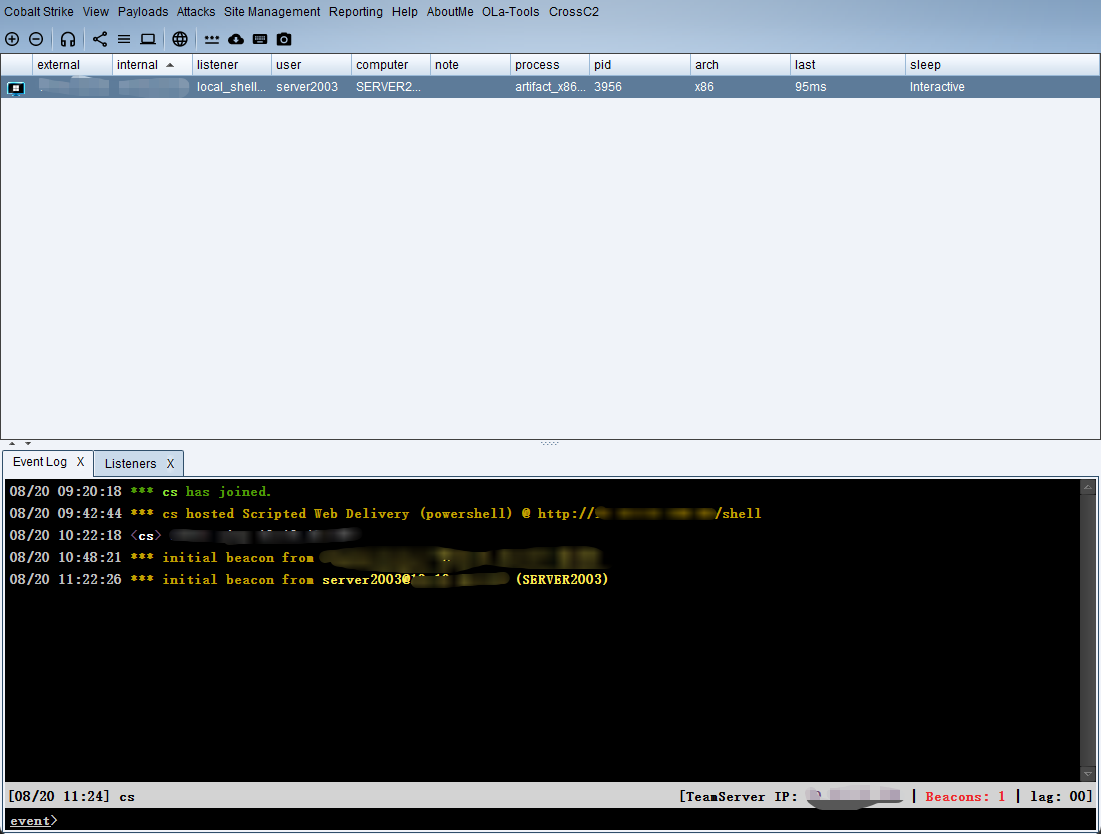Click the split pane divider grip handle

550,444
